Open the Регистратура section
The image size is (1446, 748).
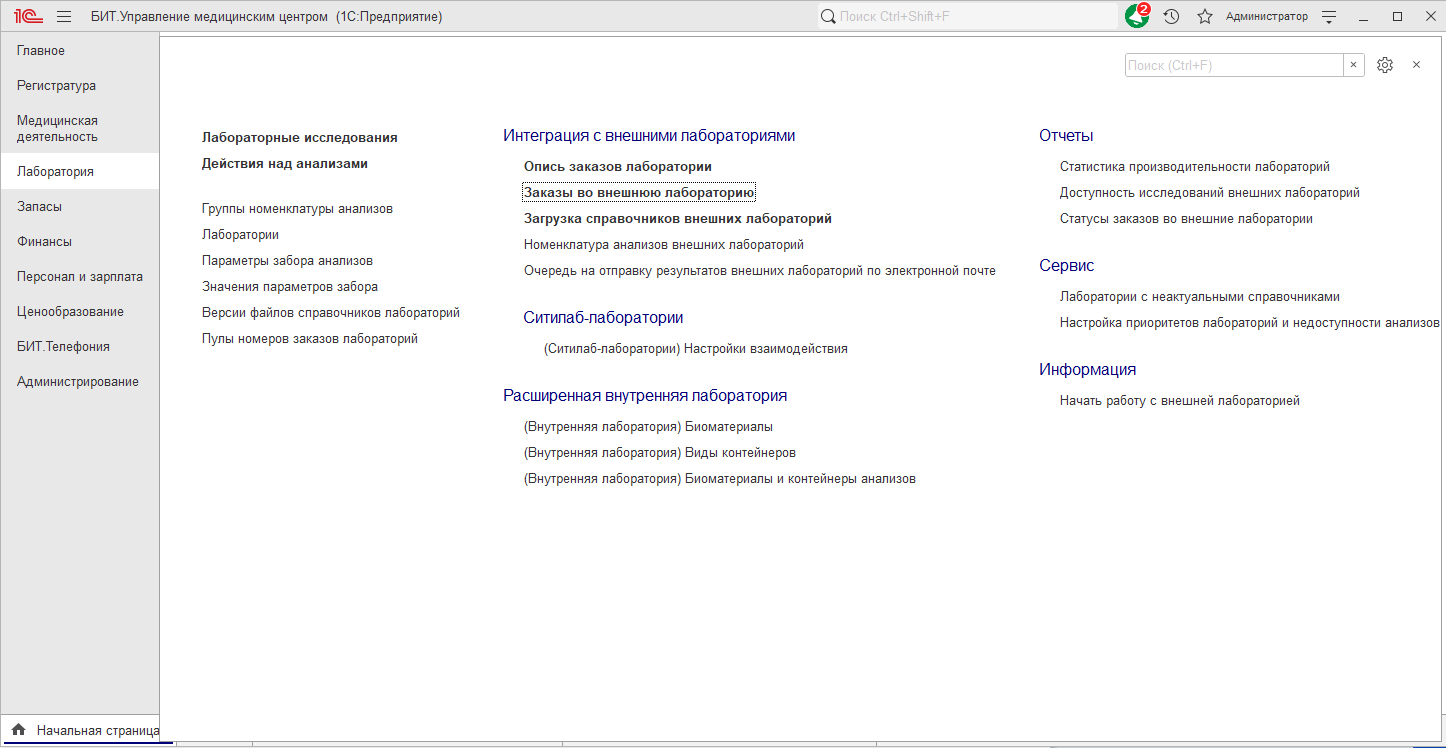click(56, 86)
